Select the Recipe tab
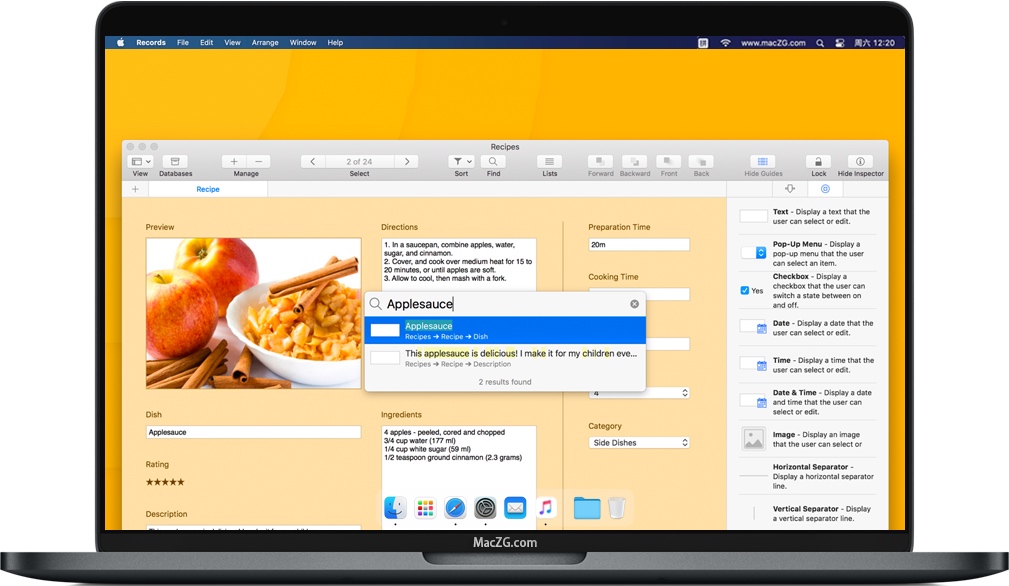1009x586 pixels. click(208, 189)
